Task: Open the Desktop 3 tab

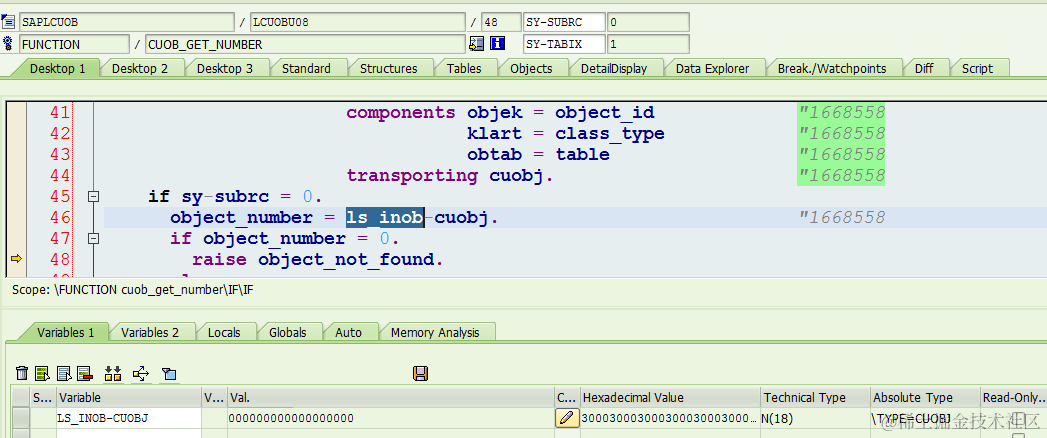Action: pos(224,68)
